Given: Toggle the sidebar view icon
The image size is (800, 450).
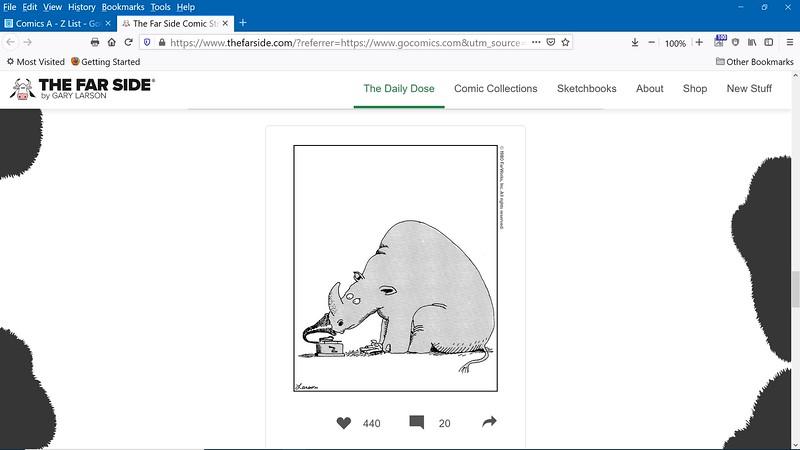Looking at the screenshot, I should 769,42.
